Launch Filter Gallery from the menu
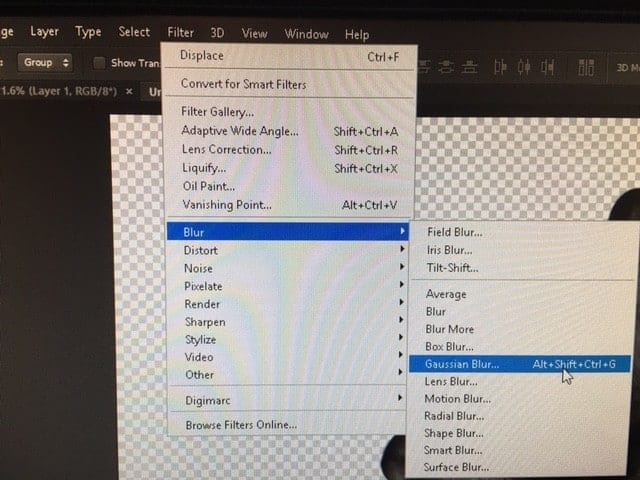This screenshot has width=640, height=480. pos(217,112)
